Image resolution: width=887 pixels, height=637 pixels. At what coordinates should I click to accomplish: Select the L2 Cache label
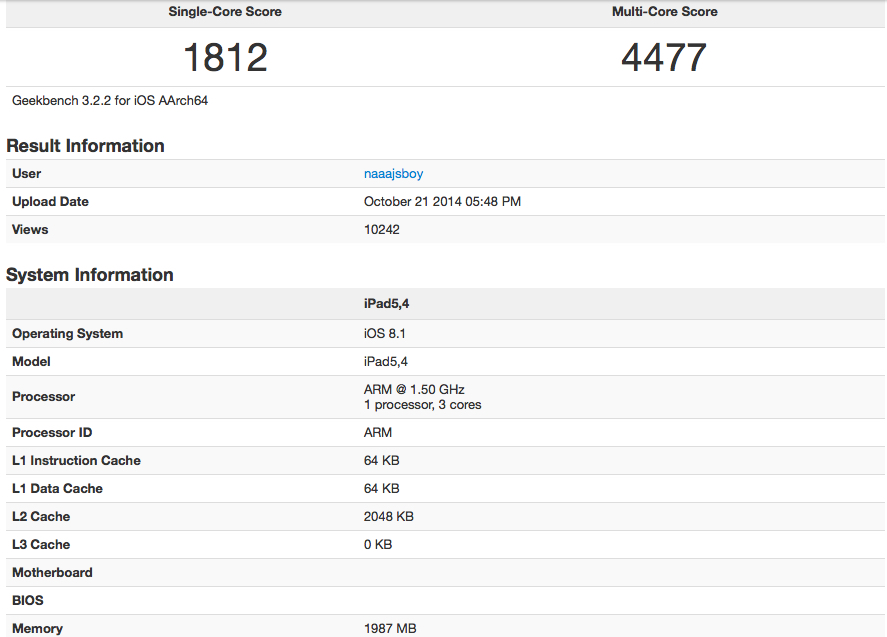pyautogui.click(x=41, y=517)
